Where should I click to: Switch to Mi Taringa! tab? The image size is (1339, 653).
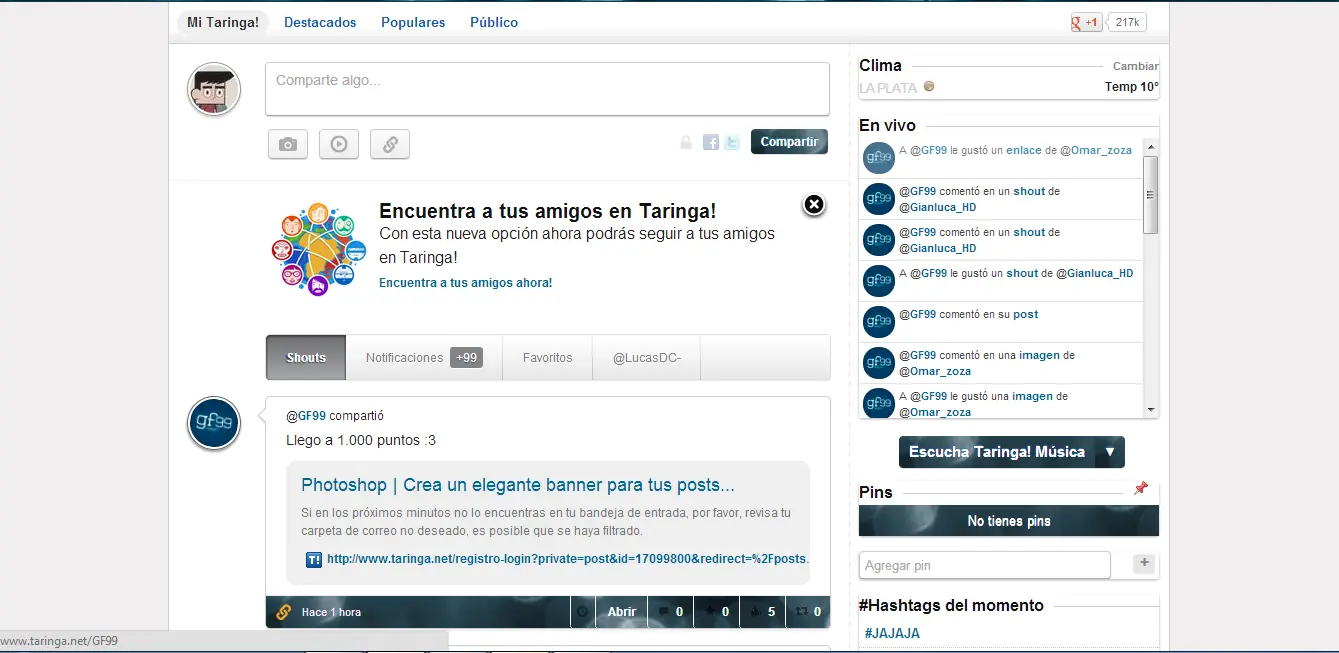[x=223, y=22]
